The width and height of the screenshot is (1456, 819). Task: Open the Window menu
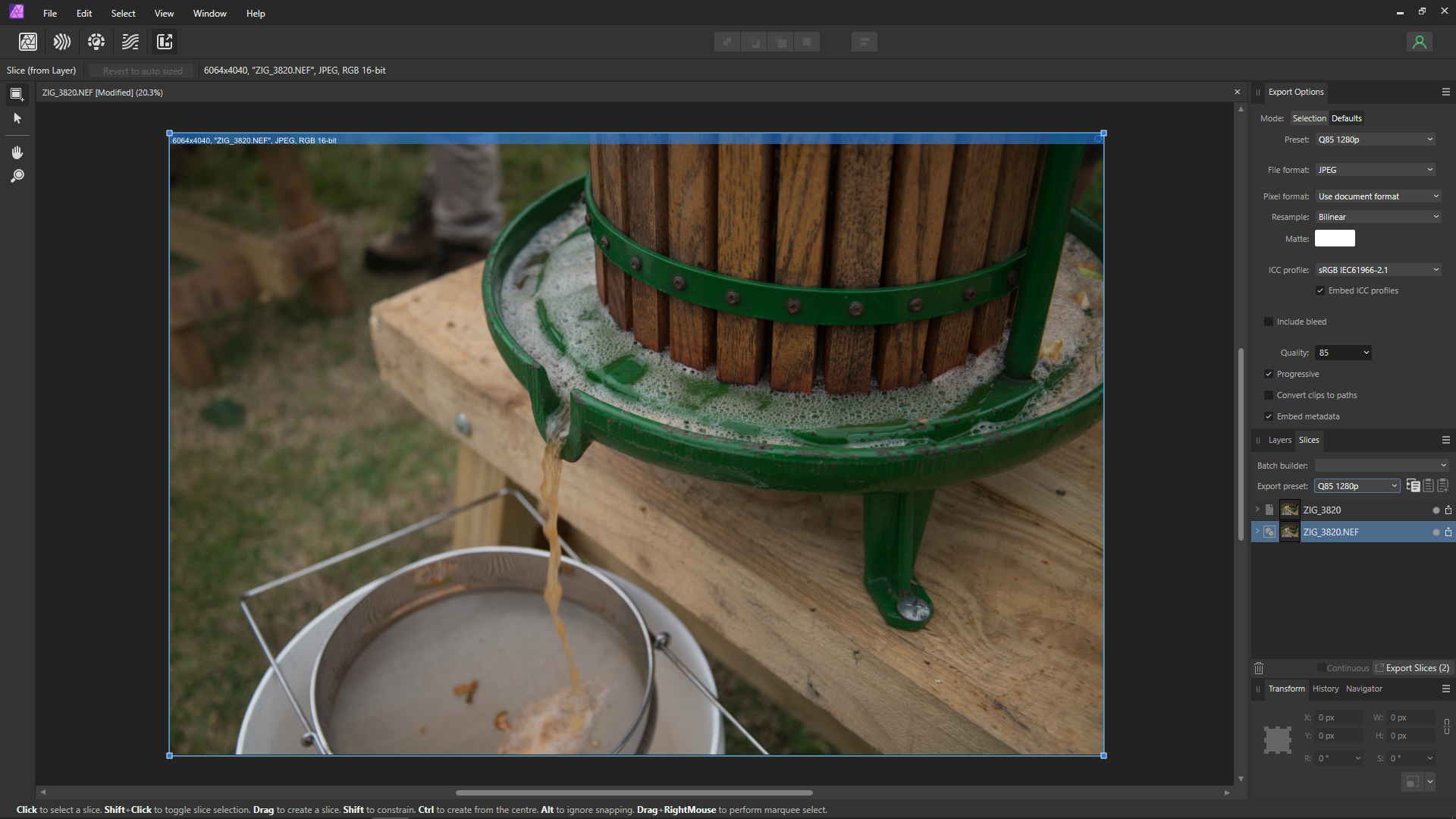[x=209, y=14]
